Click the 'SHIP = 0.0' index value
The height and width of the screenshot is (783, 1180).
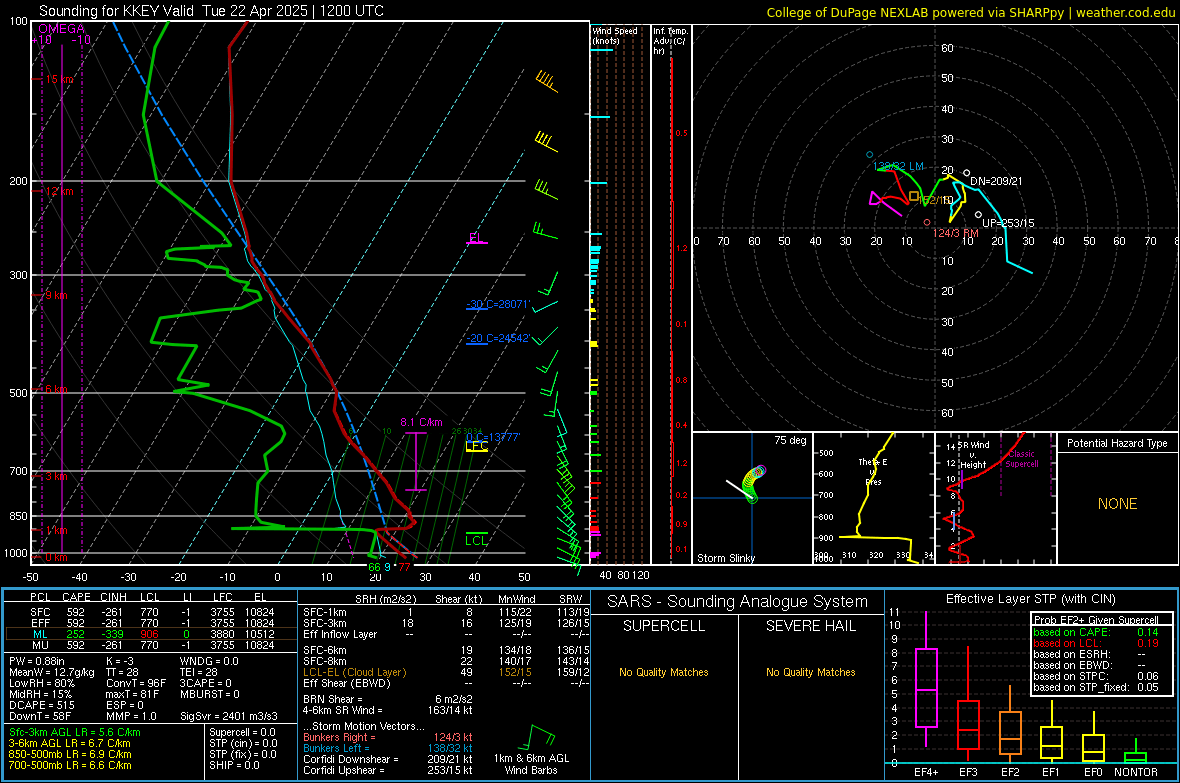point(234,766)
